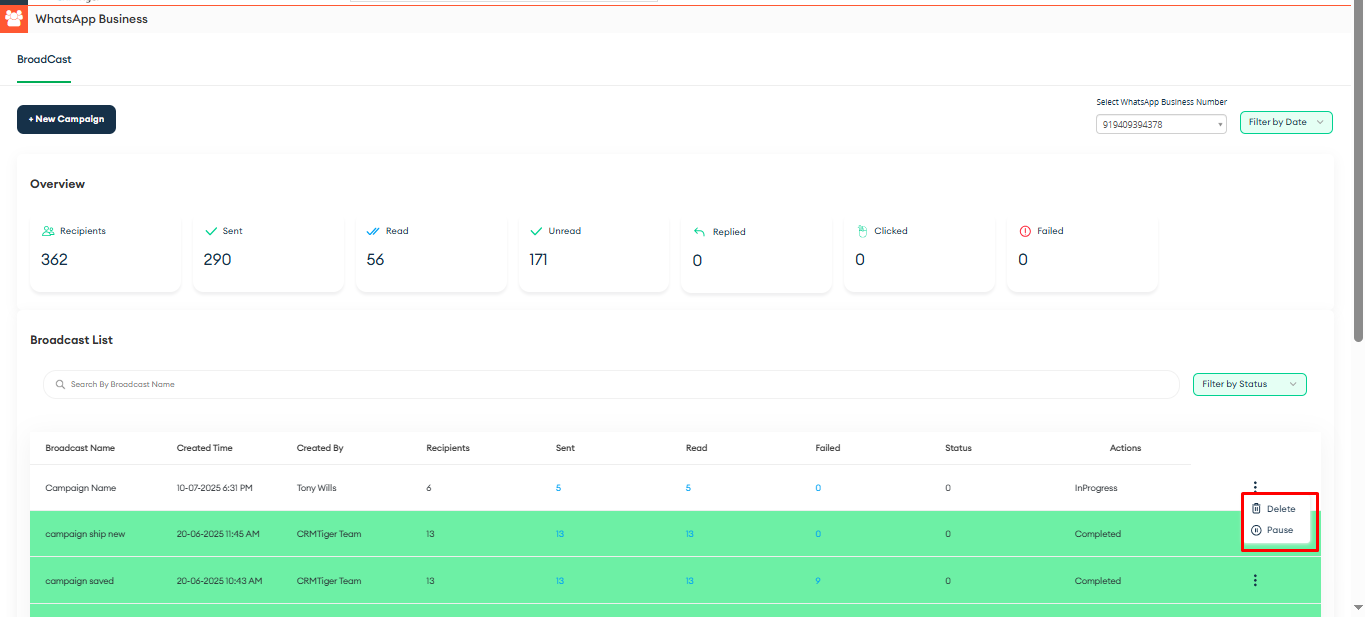Viewport: 1365px width, 617px height.
Task: Open the Failed count 0 link for campaign ship new
Action: pyautogui.click(x=818, y=534)
